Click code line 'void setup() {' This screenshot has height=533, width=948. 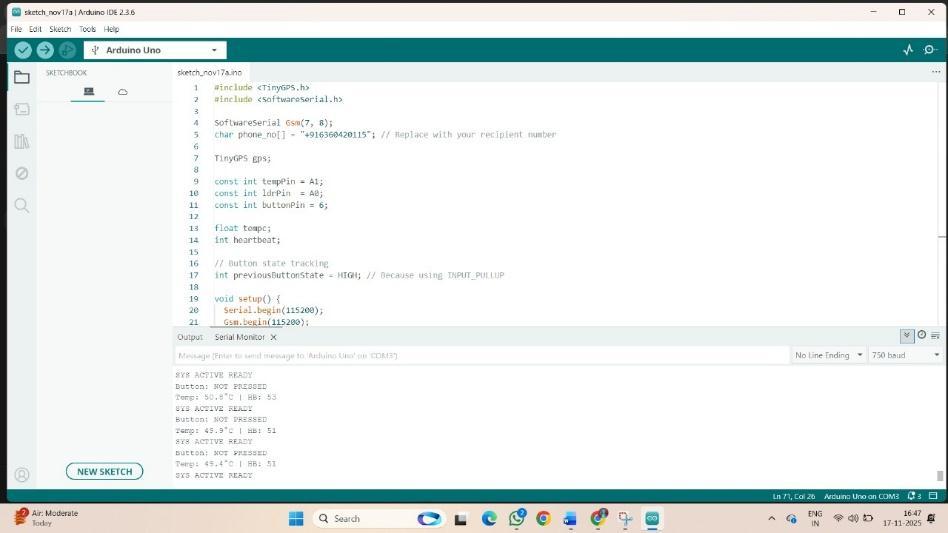(x=247, y=299)
